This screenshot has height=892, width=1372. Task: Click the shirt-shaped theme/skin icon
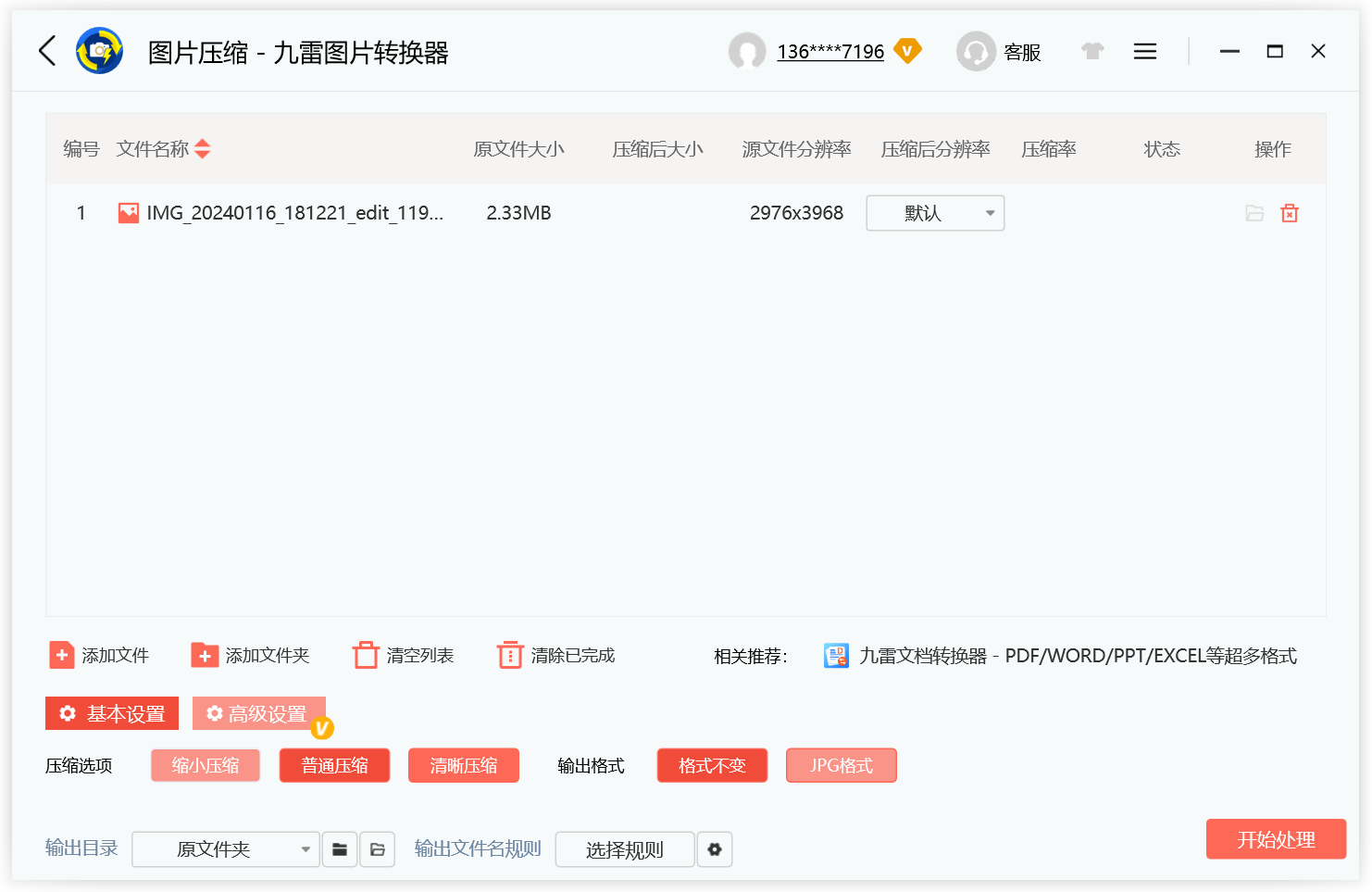pos(1092,52)
